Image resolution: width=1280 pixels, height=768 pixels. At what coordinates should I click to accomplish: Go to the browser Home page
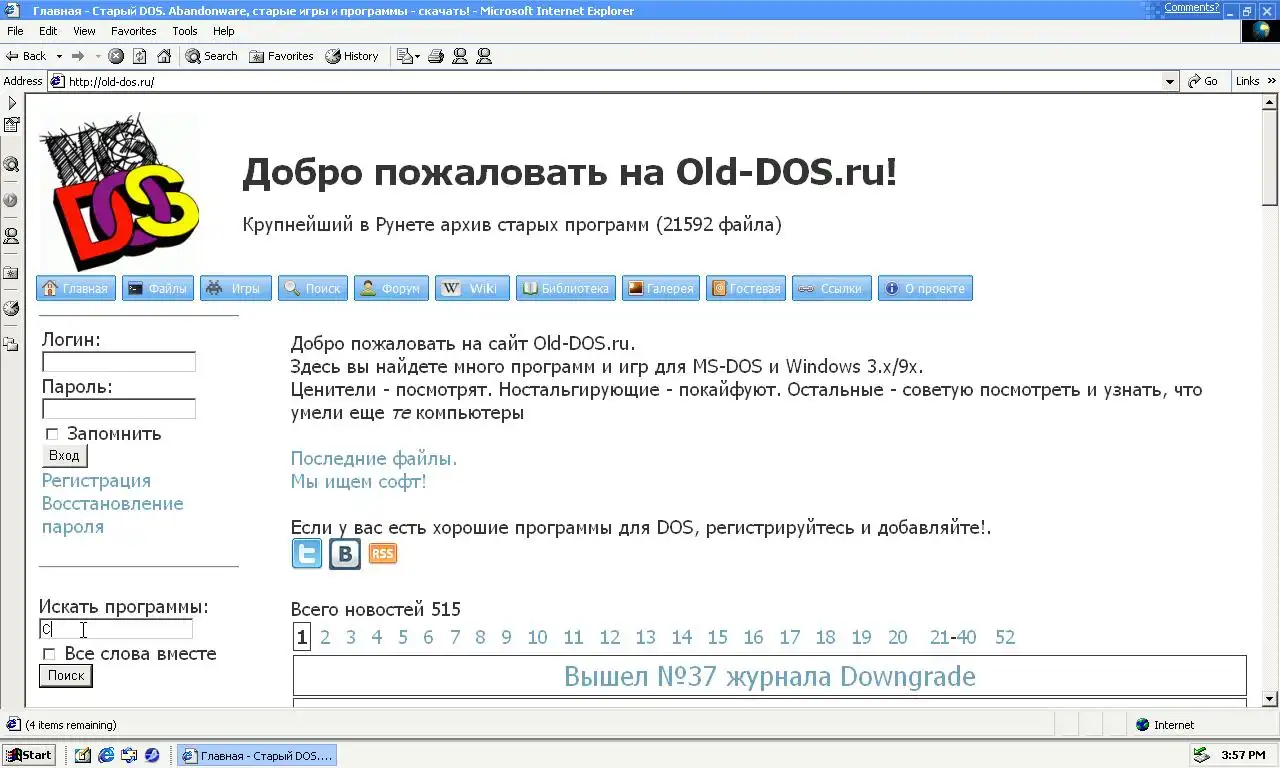164,56
